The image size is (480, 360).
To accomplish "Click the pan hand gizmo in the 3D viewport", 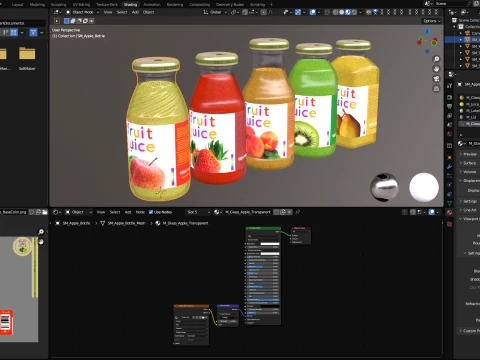I will point(436,69).
